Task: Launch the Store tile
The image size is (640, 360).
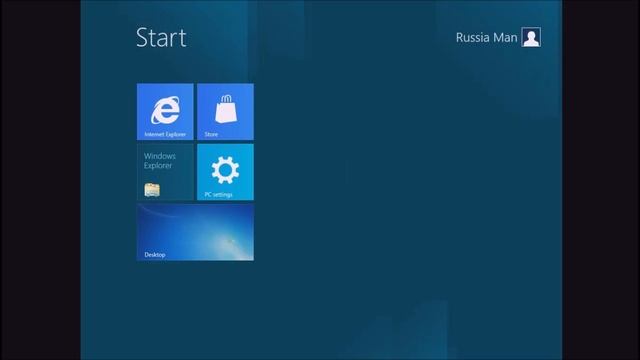Action: point(225,112)
